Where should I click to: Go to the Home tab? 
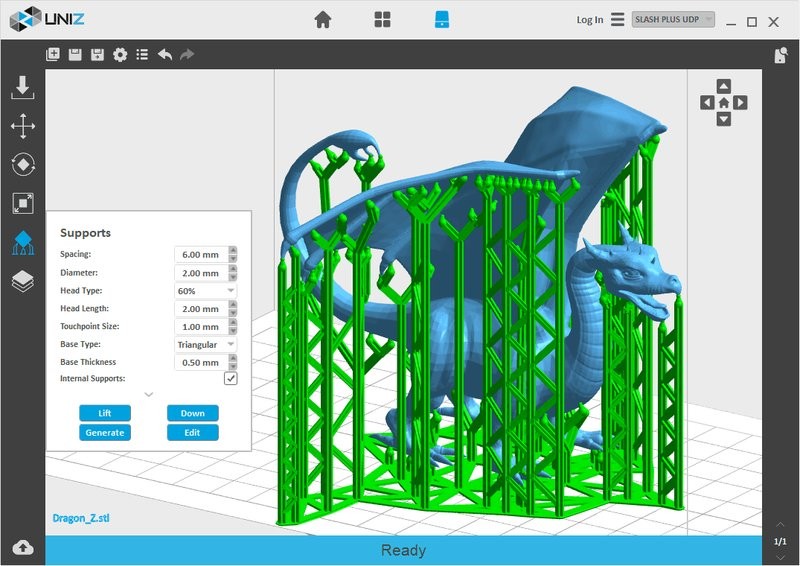tap(322, 19)
